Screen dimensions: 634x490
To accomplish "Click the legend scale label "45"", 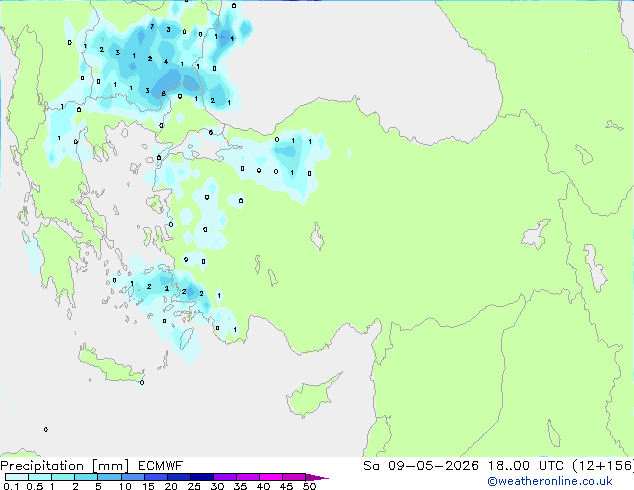I will click(x=286, y=486).
